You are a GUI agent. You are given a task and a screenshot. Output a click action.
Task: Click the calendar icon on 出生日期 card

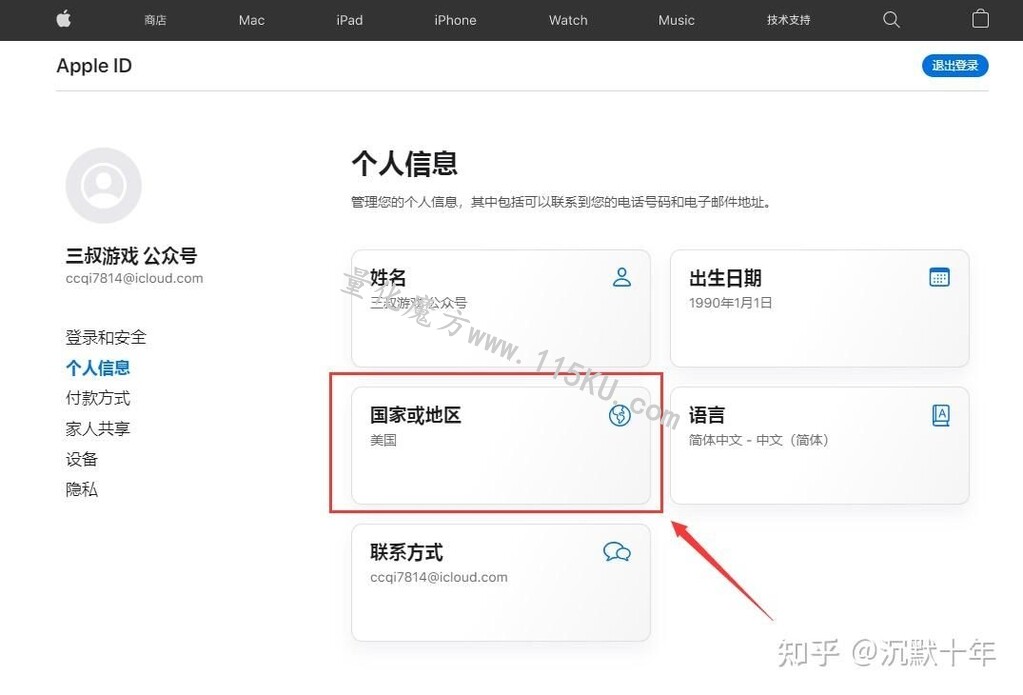pyautogui.click(x=939, y=277)
